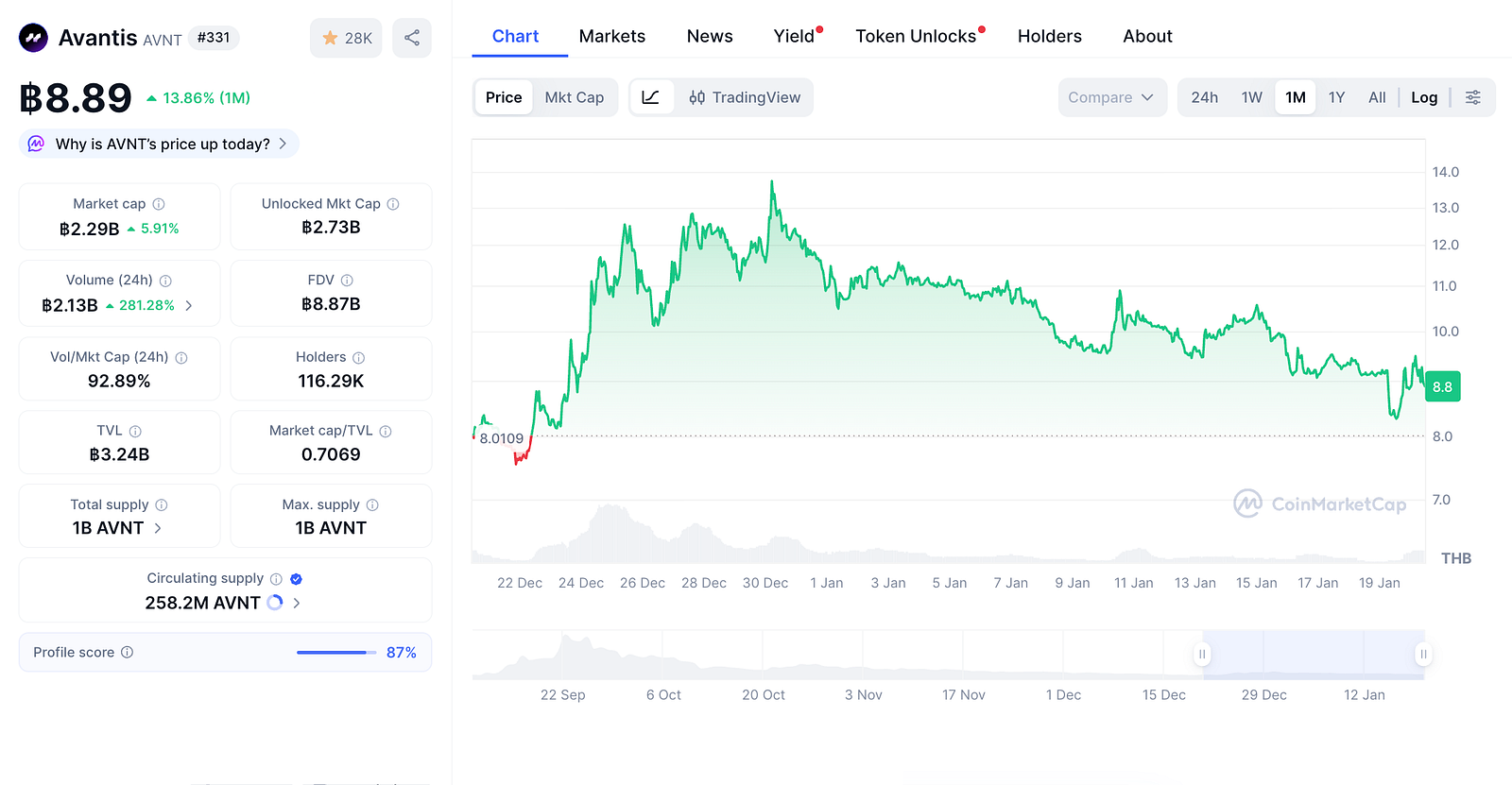
Task: Show Unlocked Mkt Cap info icon
Action: click(393, 204)
